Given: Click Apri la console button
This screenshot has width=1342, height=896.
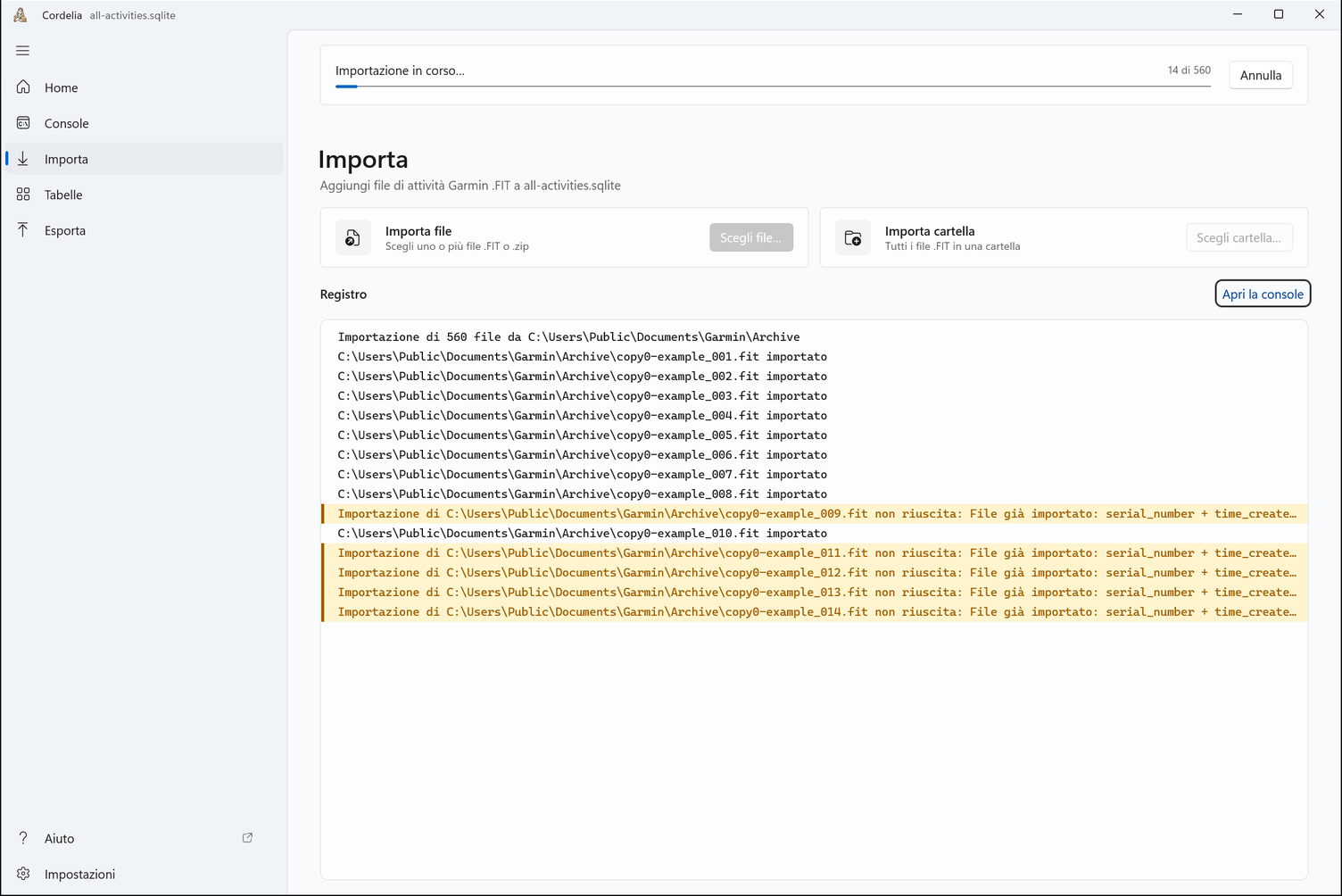Looking at the screenshot, I should [1263, 294].
